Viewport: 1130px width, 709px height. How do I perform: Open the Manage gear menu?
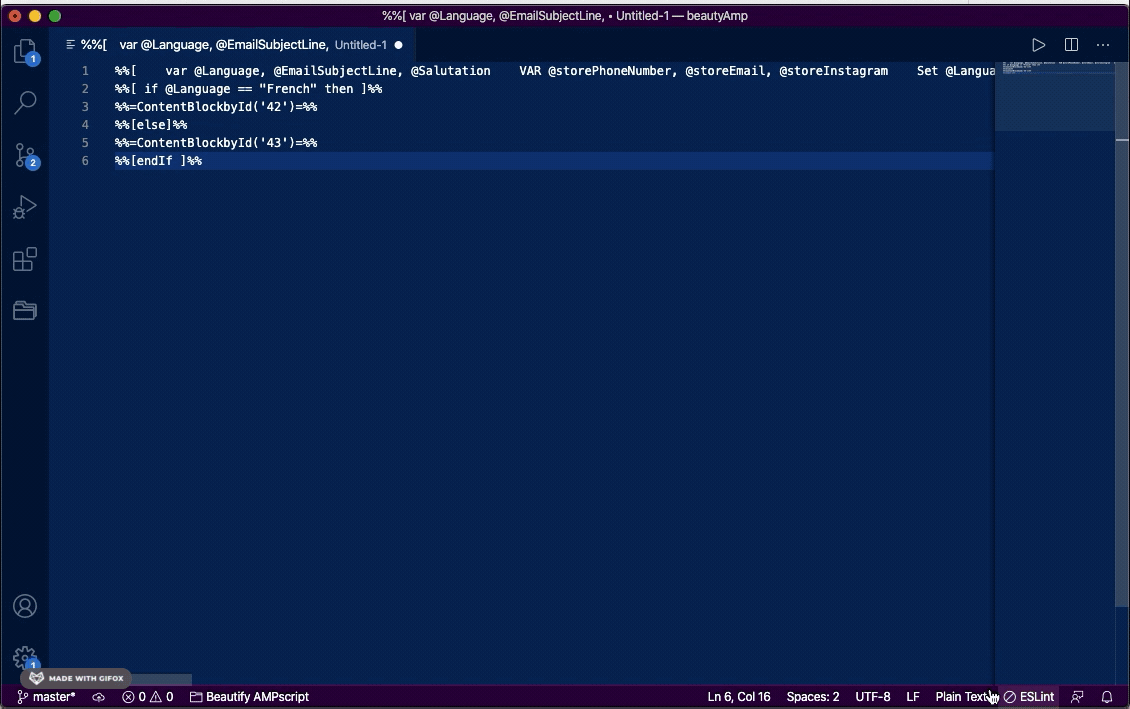click(25, 657)
